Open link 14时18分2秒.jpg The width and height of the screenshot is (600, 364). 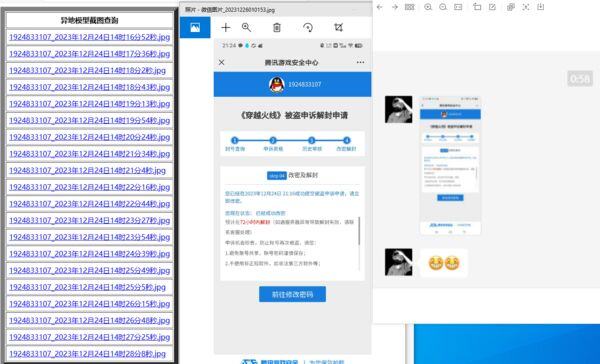87,70
